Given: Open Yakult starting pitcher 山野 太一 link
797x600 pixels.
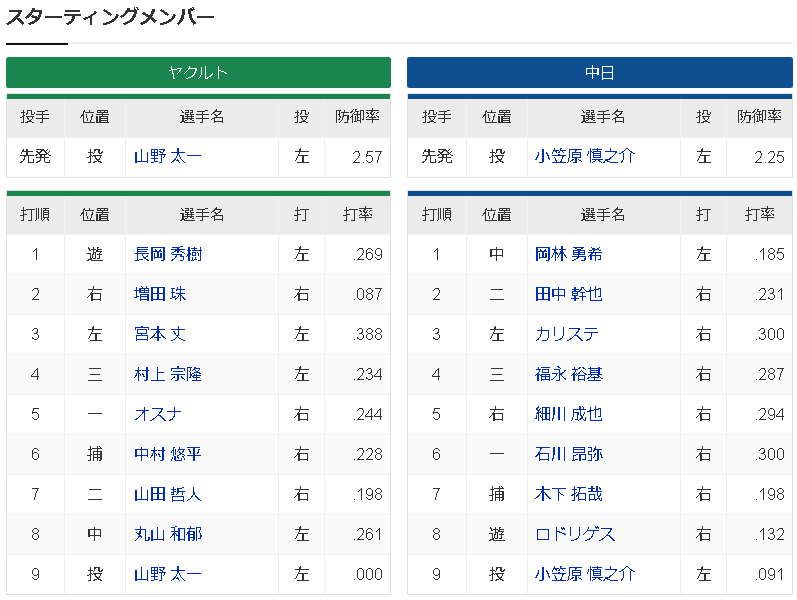Looking at the screenshot, I should pos(168,156).
